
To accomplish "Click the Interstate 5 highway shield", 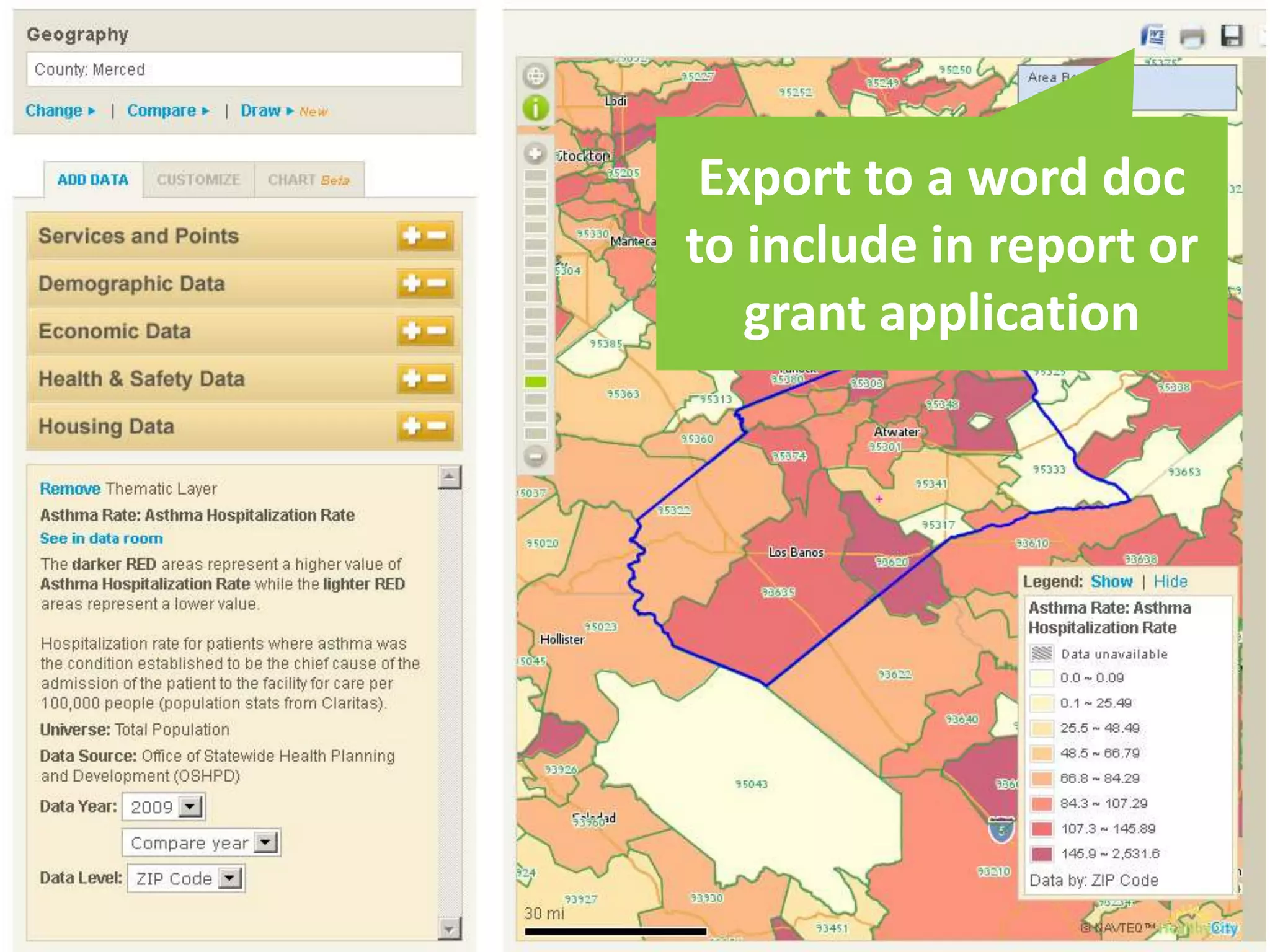I will 1001,830.
